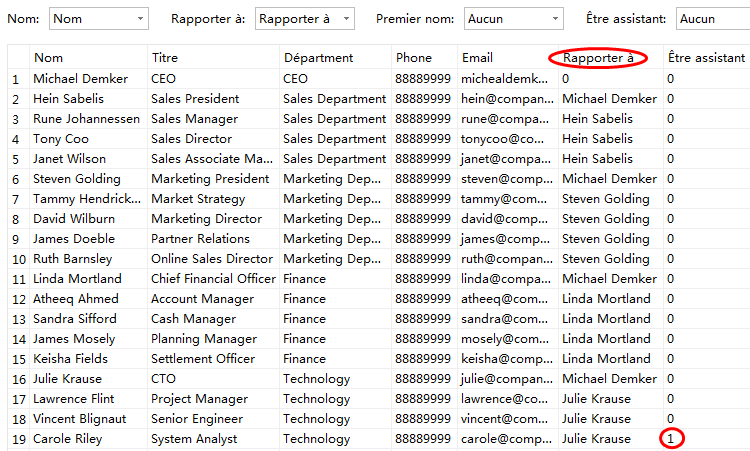Click the Email column header
The height and width of the screenshot is (451, 750).
point(505,58)
